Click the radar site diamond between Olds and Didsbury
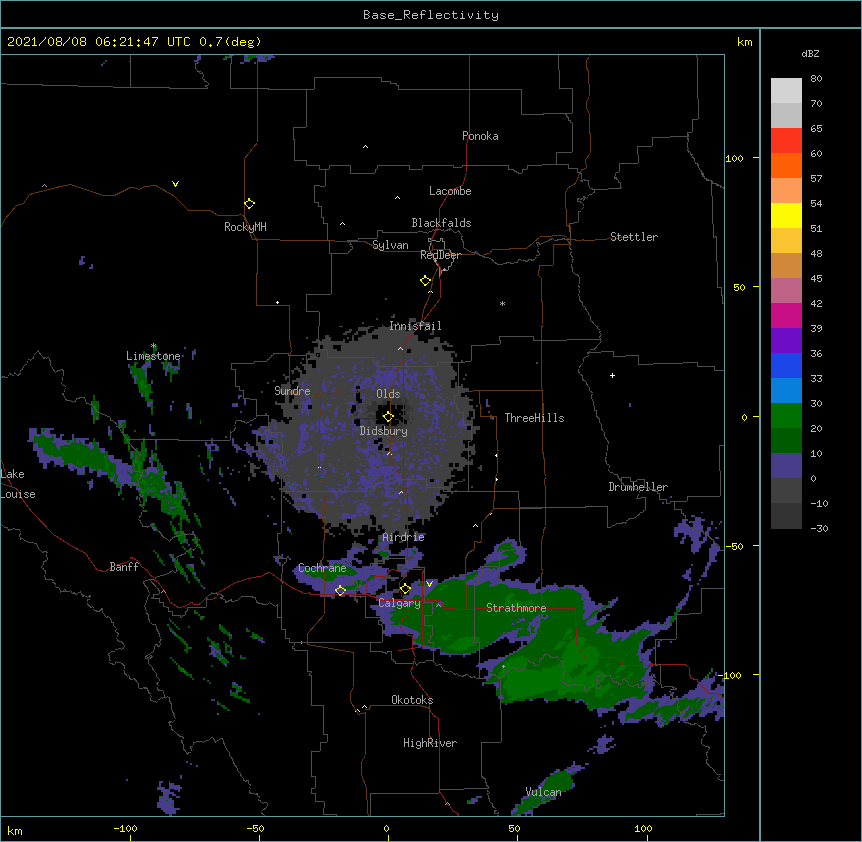862x842 pixels. point(388,416)
